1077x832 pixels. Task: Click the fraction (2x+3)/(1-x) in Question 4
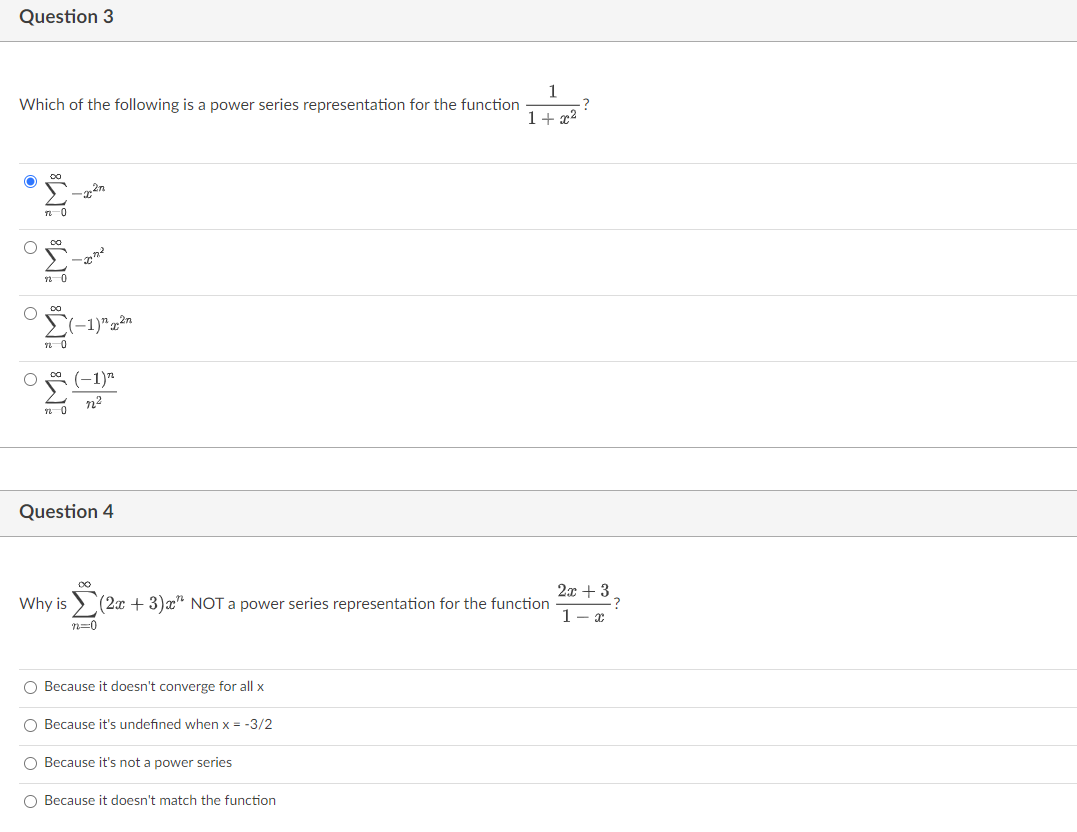tap(582, 601)
